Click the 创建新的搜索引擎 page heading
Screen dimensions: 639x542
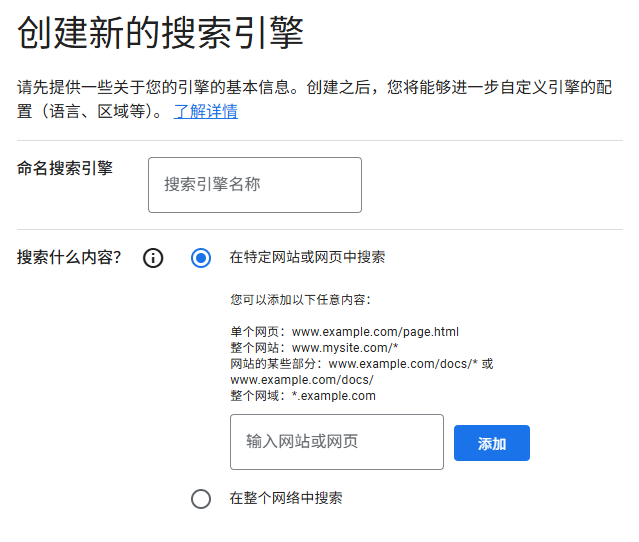click(x=161, y=34)
